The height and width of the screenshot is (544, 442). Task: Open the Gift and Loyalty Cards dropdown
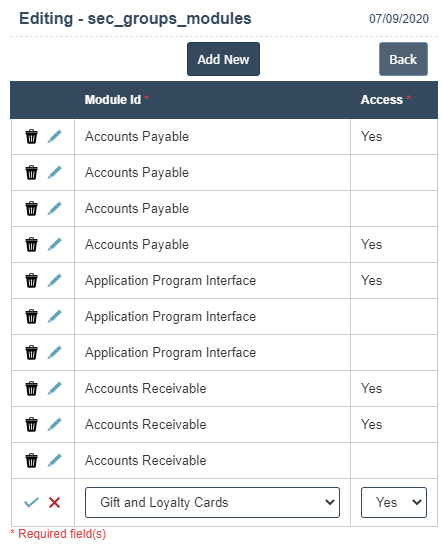(212, 502)
